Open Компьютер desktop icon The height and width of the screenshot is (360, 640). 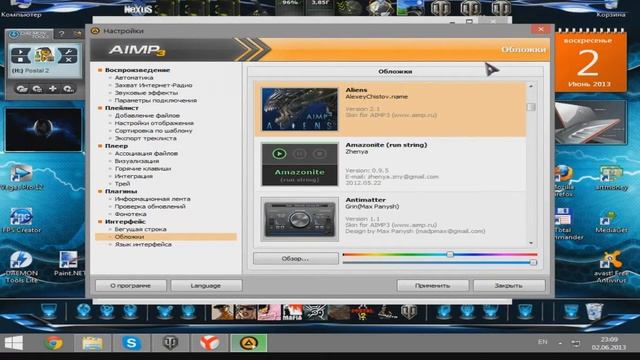pos(21,9)
